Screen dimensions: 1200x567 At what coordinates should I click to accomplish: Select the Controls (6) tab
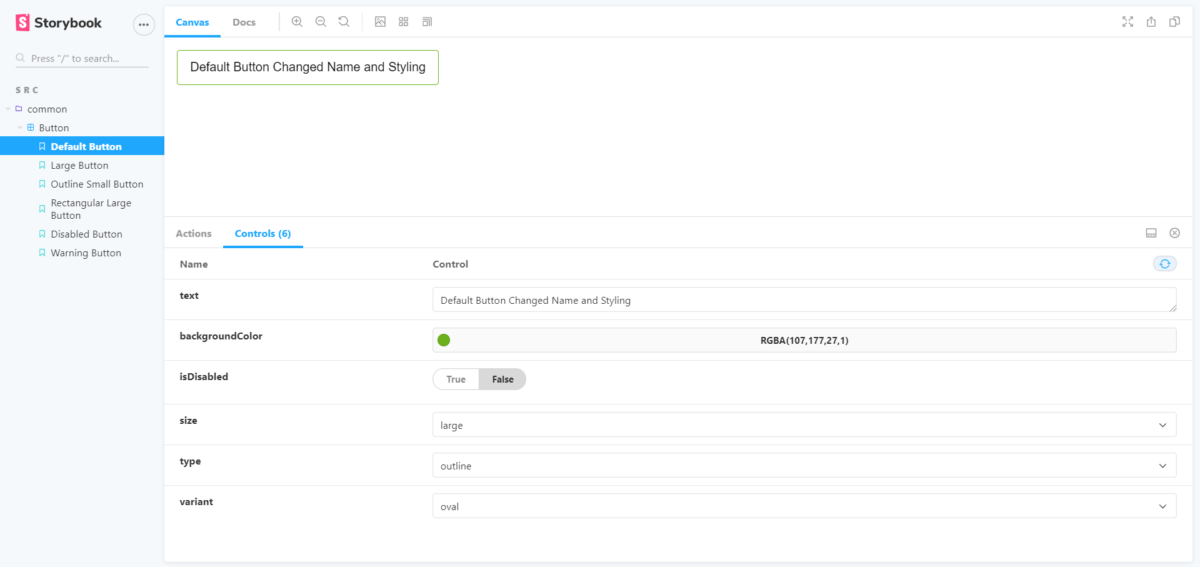point(263,233)
